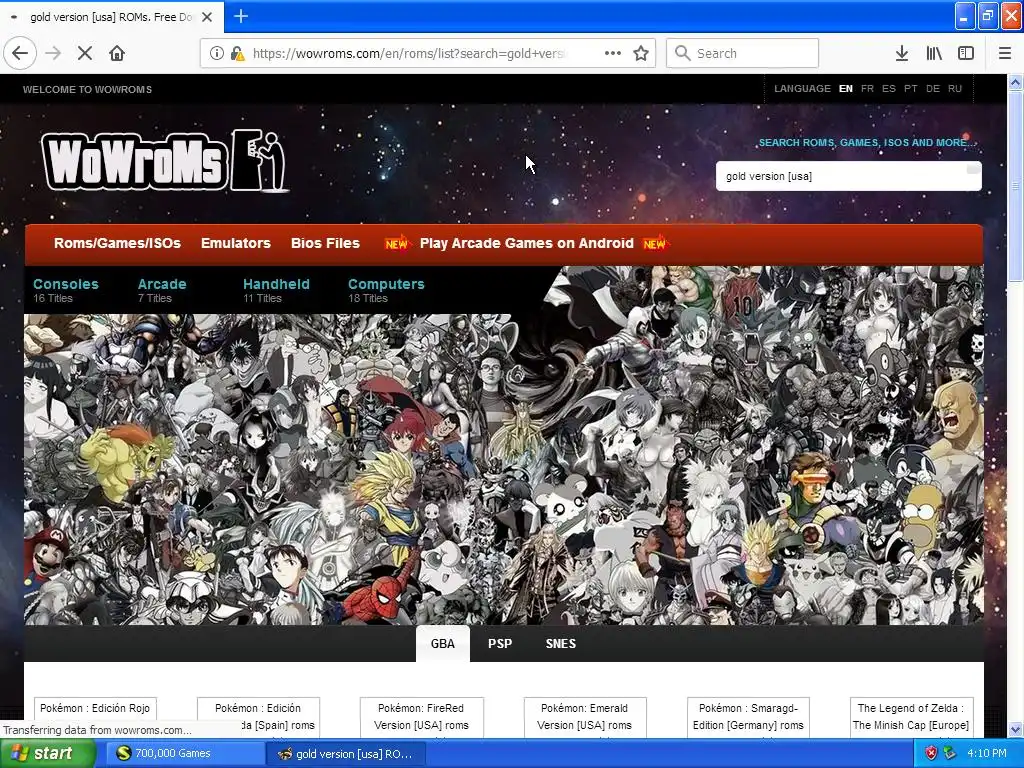
Task: Open page actions three-dot menu
Action: click(x=613, y=53)
